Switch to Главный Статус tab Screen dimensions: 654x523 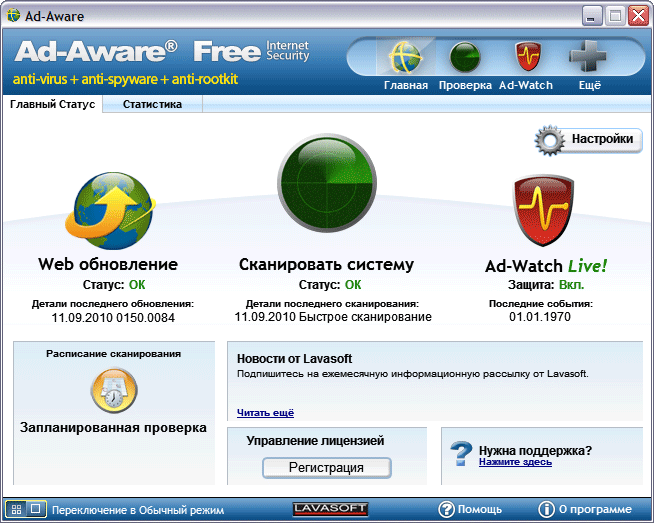tap(53, 104)
